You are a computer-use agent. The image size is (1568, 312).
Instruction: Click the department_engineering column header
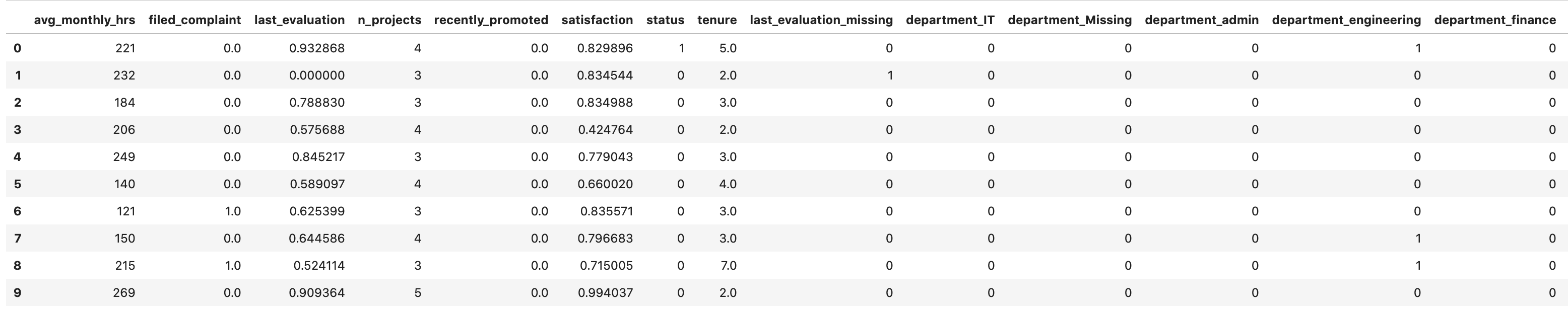point(1346,20)
